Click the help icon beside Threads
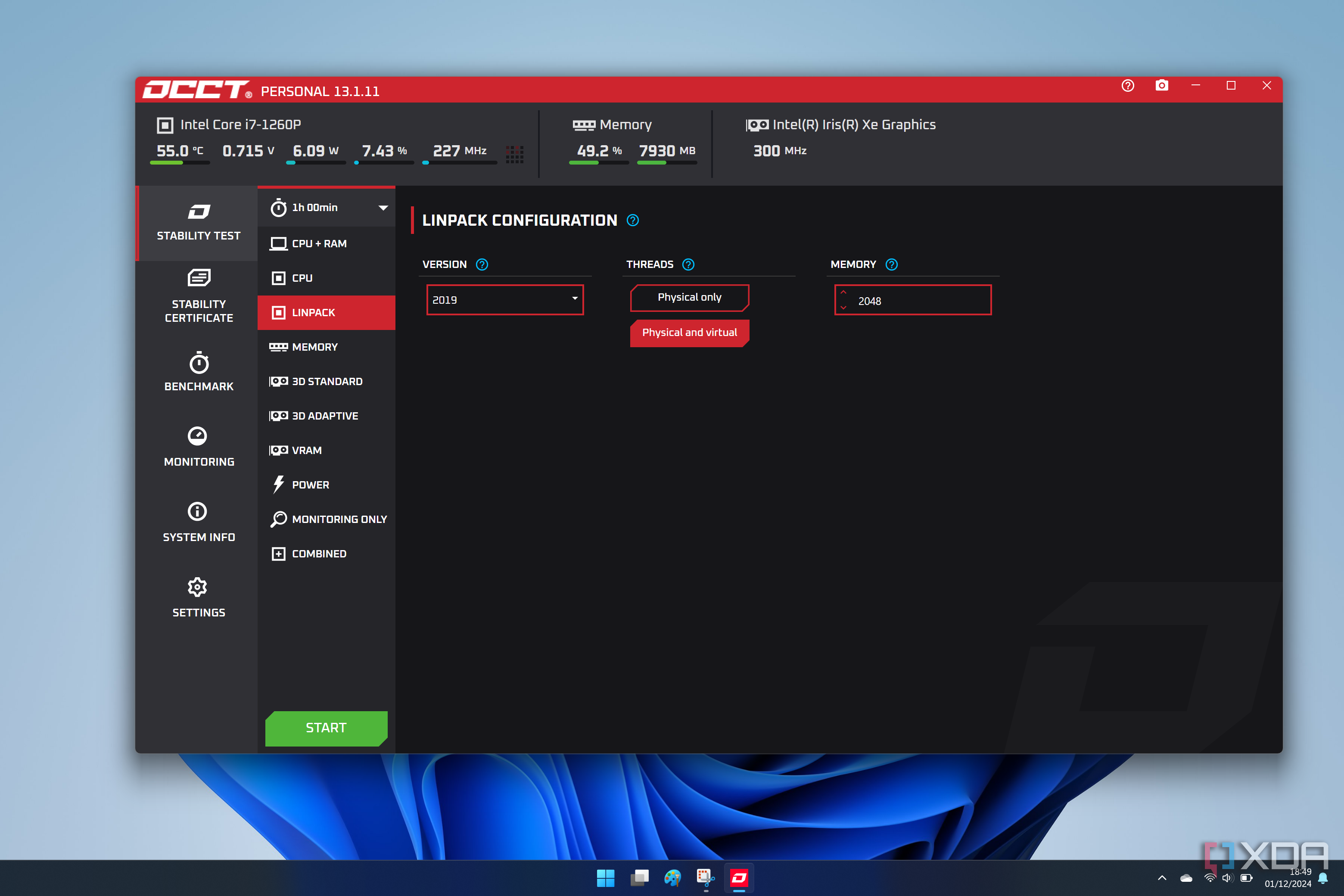The width and height of the screenshot is (1344, 896). 688,264
